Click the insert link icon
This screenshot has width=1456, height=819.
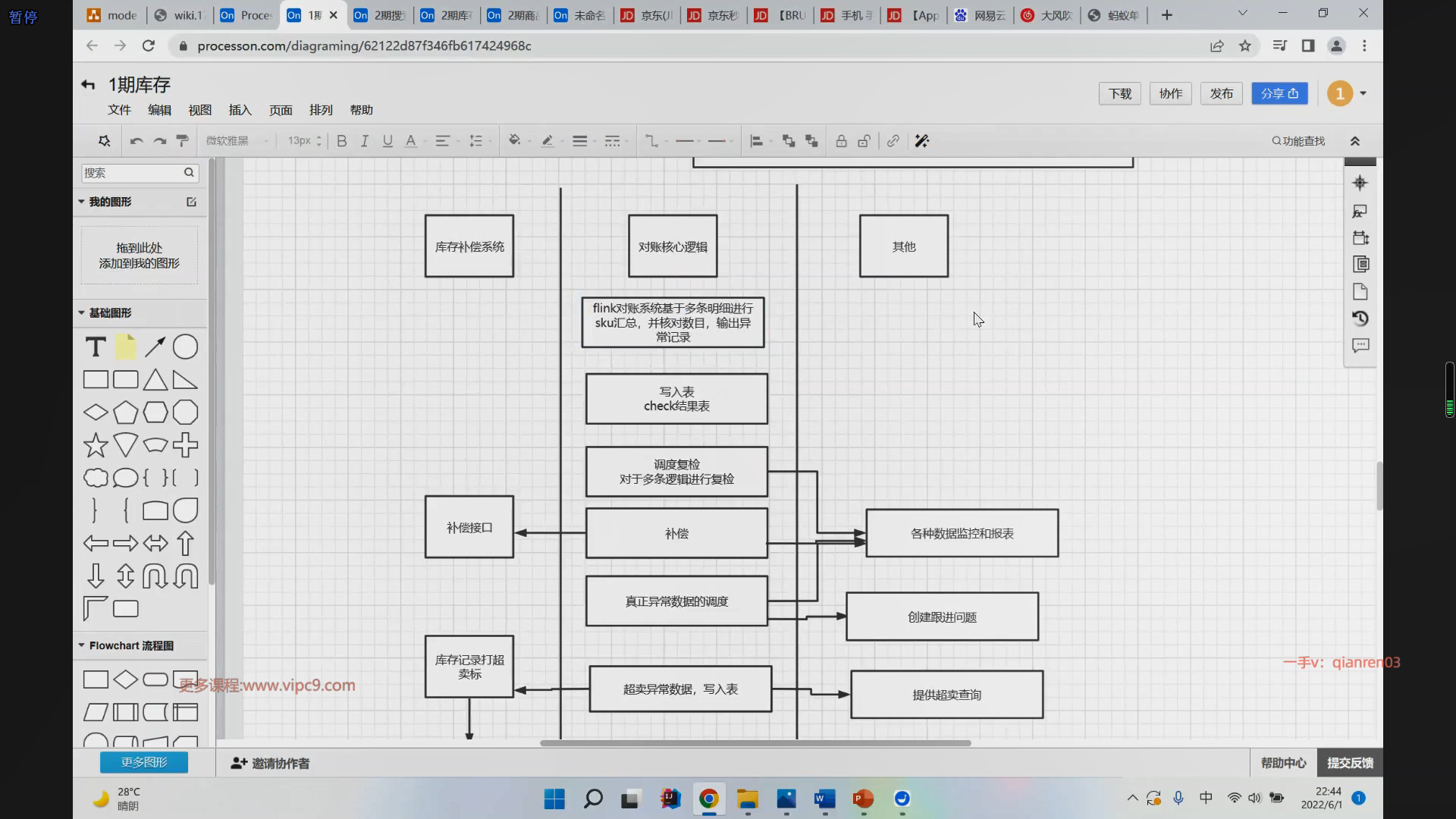893,141
